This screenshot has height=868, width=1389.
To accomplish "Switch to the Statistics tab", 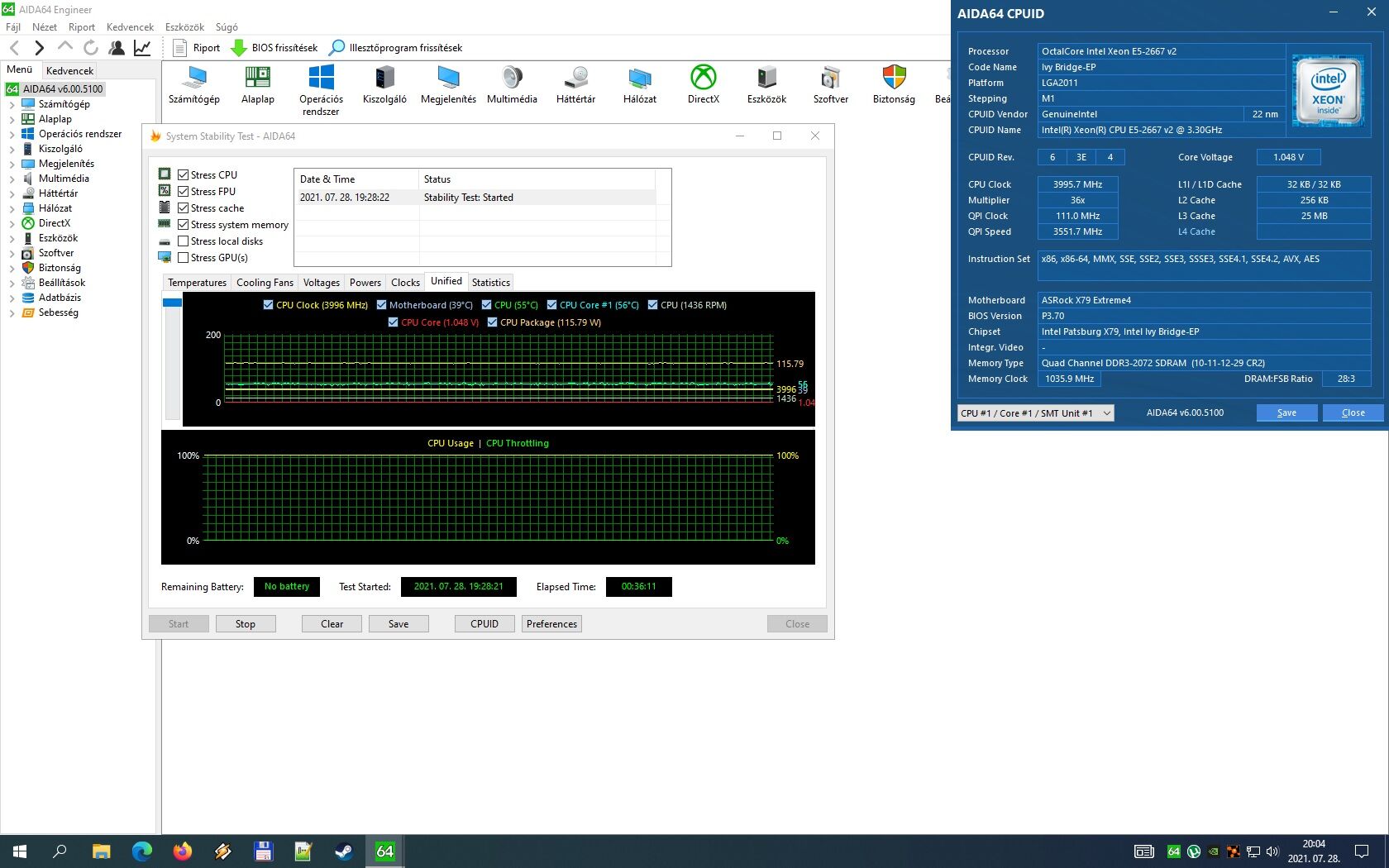I will (x=490, y=283).
